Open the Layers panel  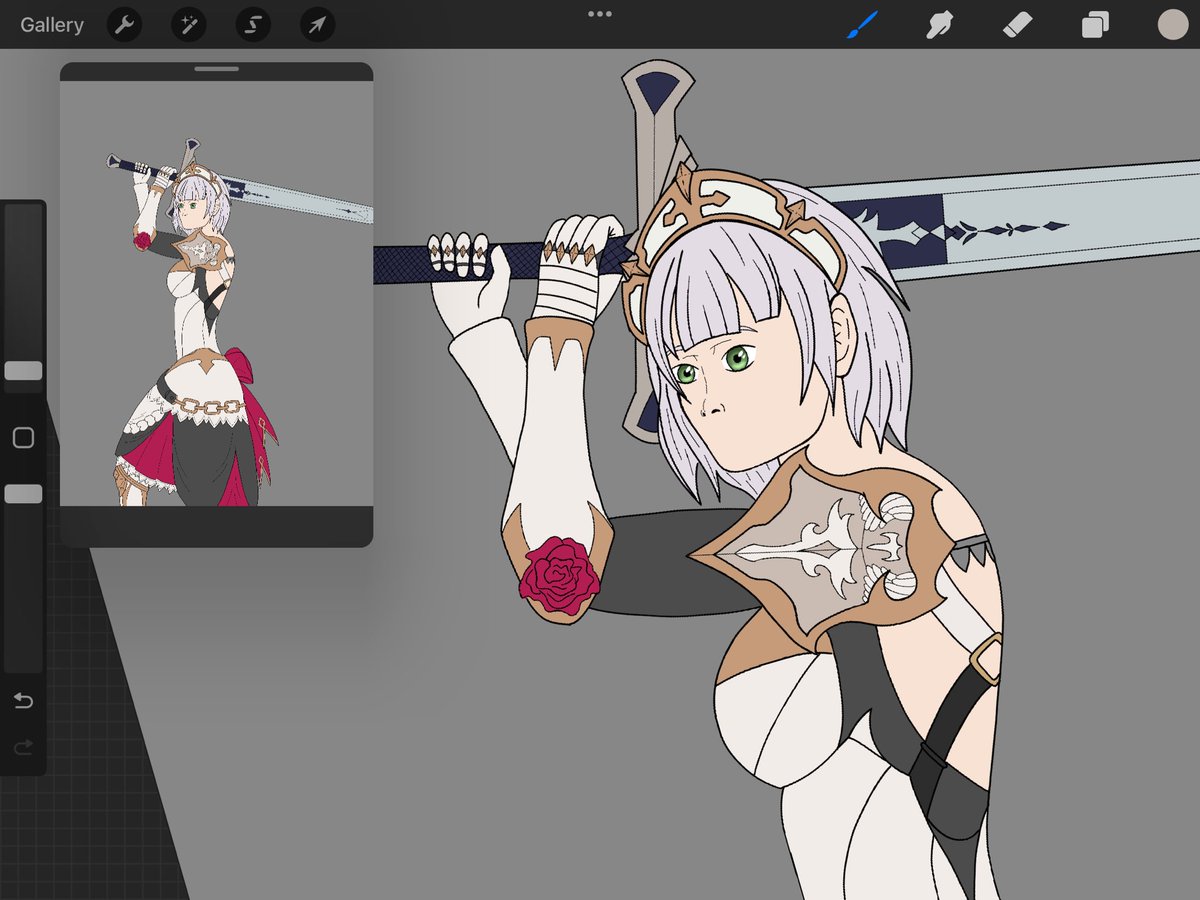[1095, 25]
